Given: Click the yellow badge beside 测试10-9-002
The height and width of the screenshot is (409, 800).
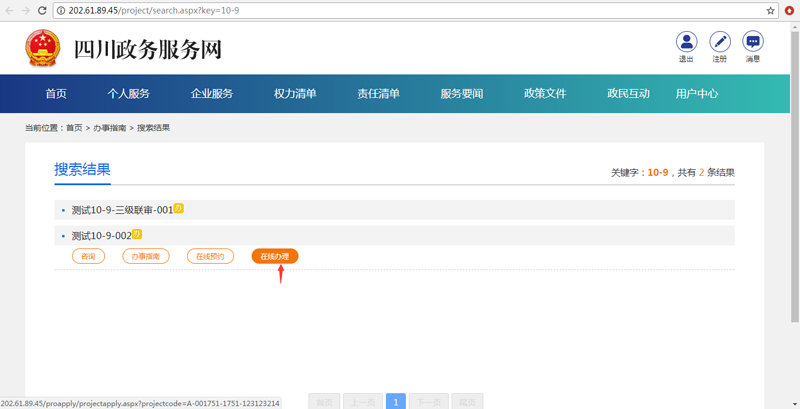Looking at the screenshot, I should [x=137, y=235].
